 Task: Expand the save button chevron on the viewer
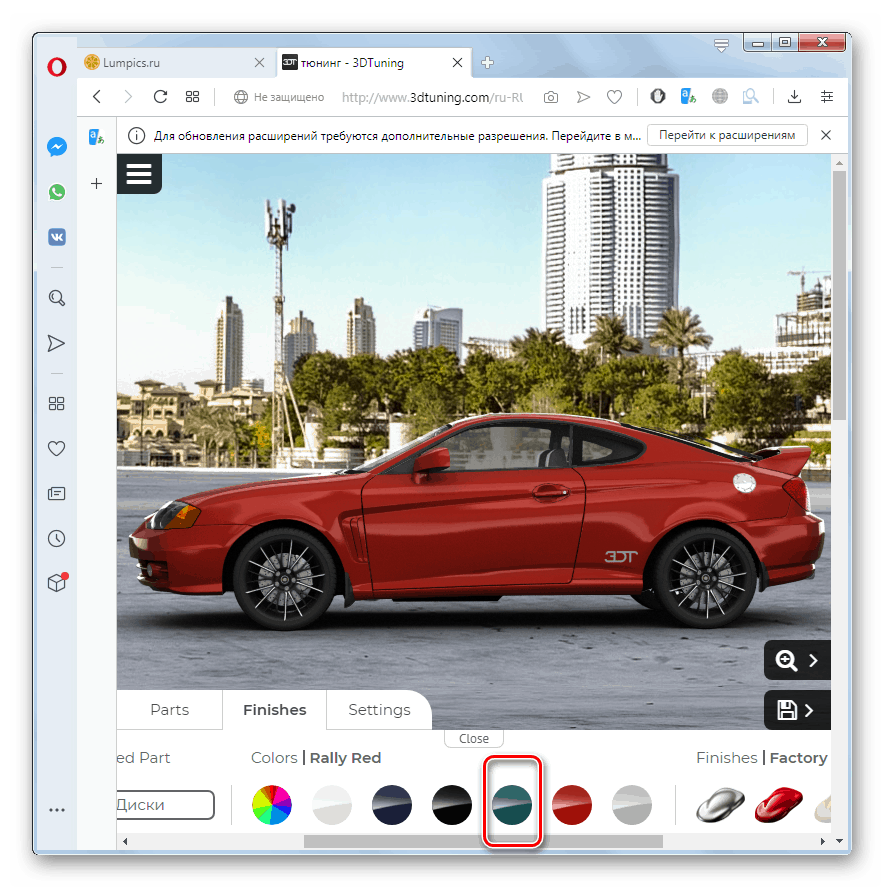[810, 710]
